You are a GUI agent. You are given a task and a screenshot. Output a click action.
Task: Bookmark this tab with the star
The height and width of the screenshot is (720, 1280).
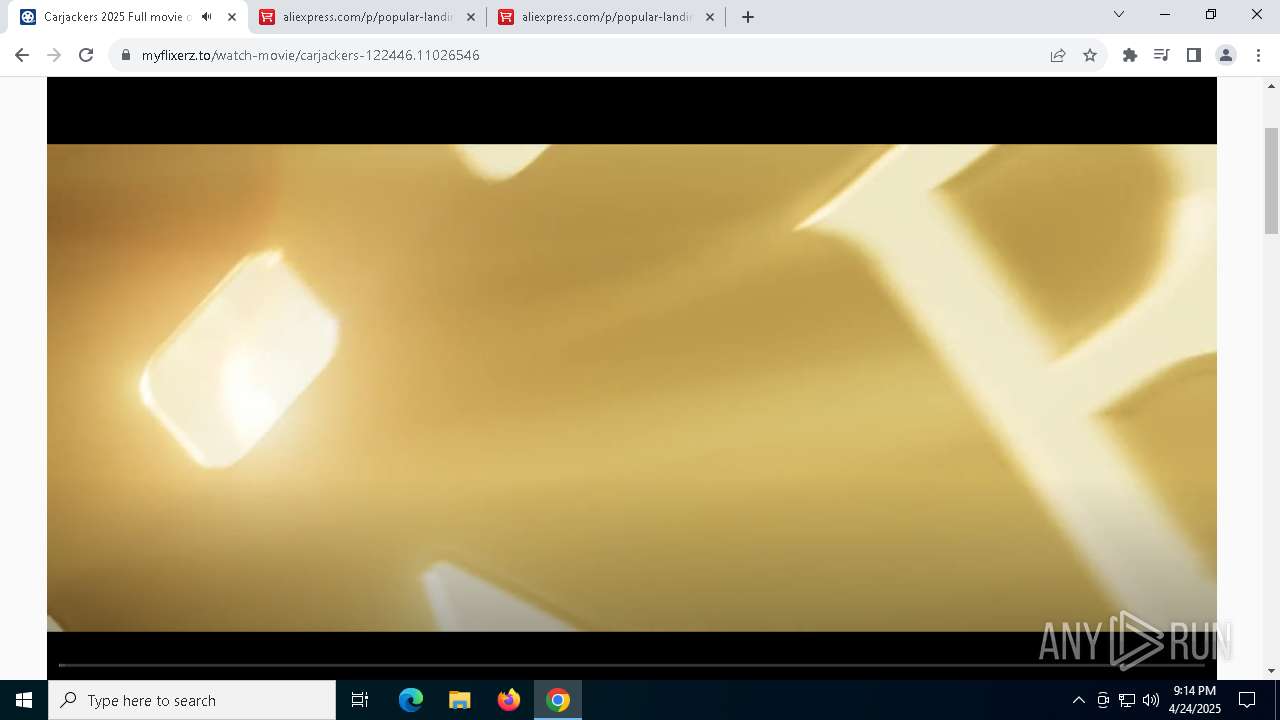coord(1090,55)
